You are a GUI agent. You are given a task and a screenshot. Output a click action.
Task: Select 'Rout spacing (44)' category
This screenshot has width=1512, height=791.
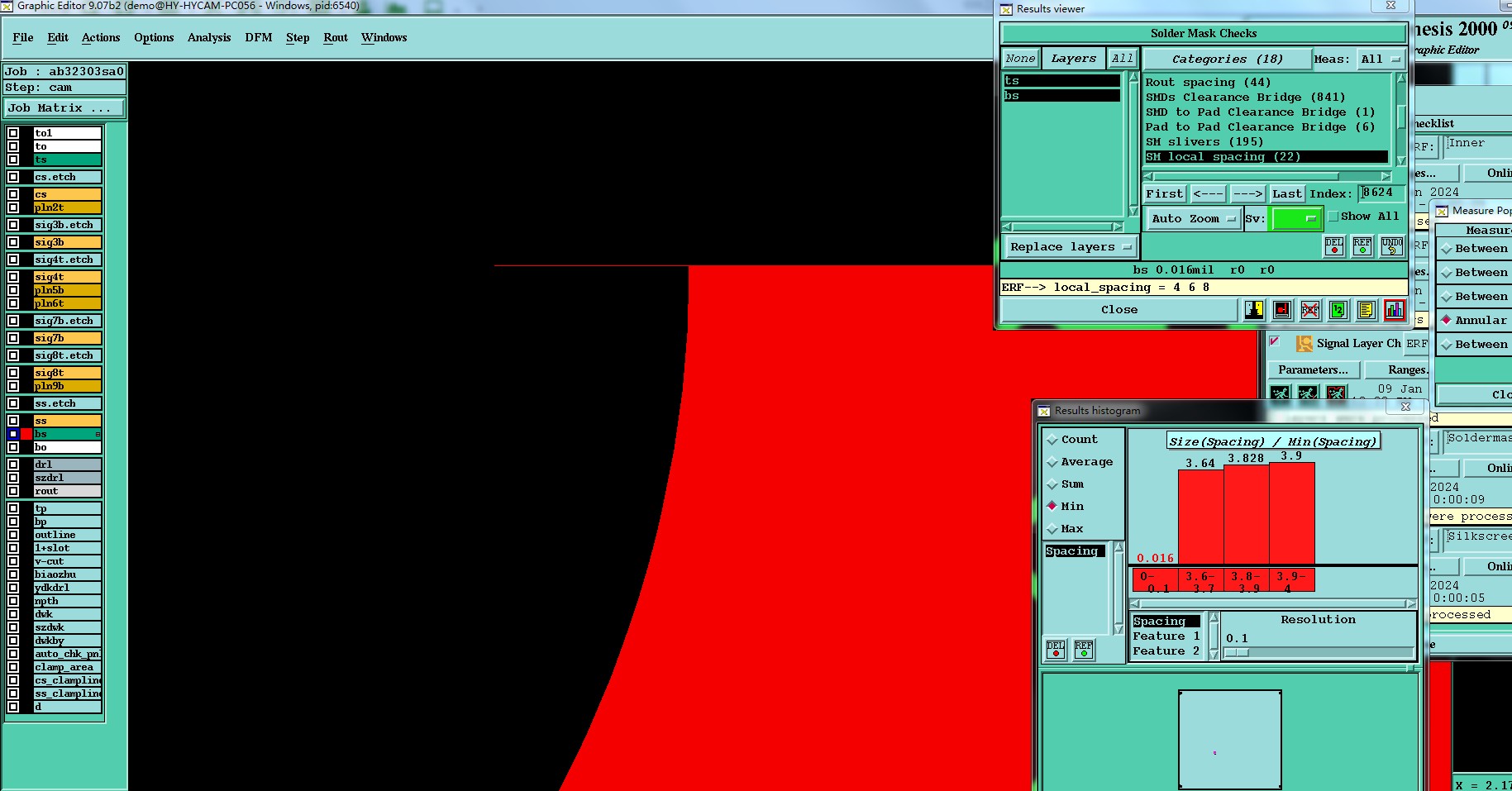click(1208, 83)
